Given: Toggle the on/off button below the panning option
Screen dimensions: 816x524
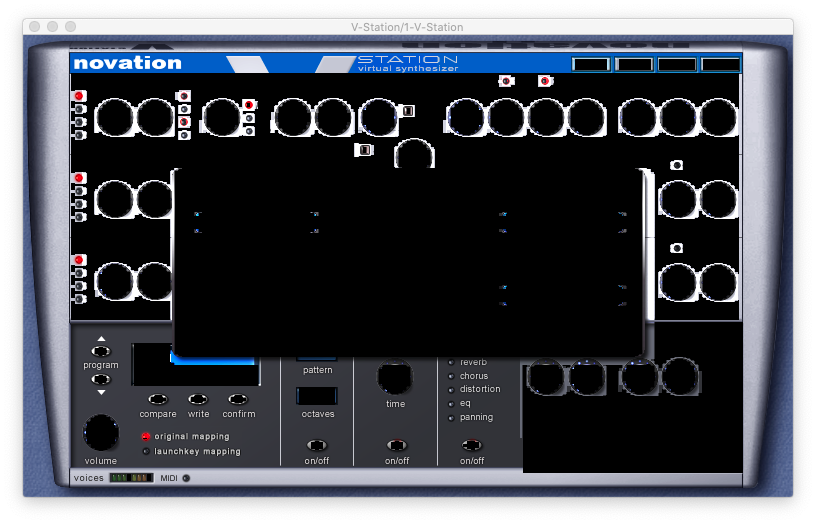Looking at the screenshot, I should pos(471,445).
